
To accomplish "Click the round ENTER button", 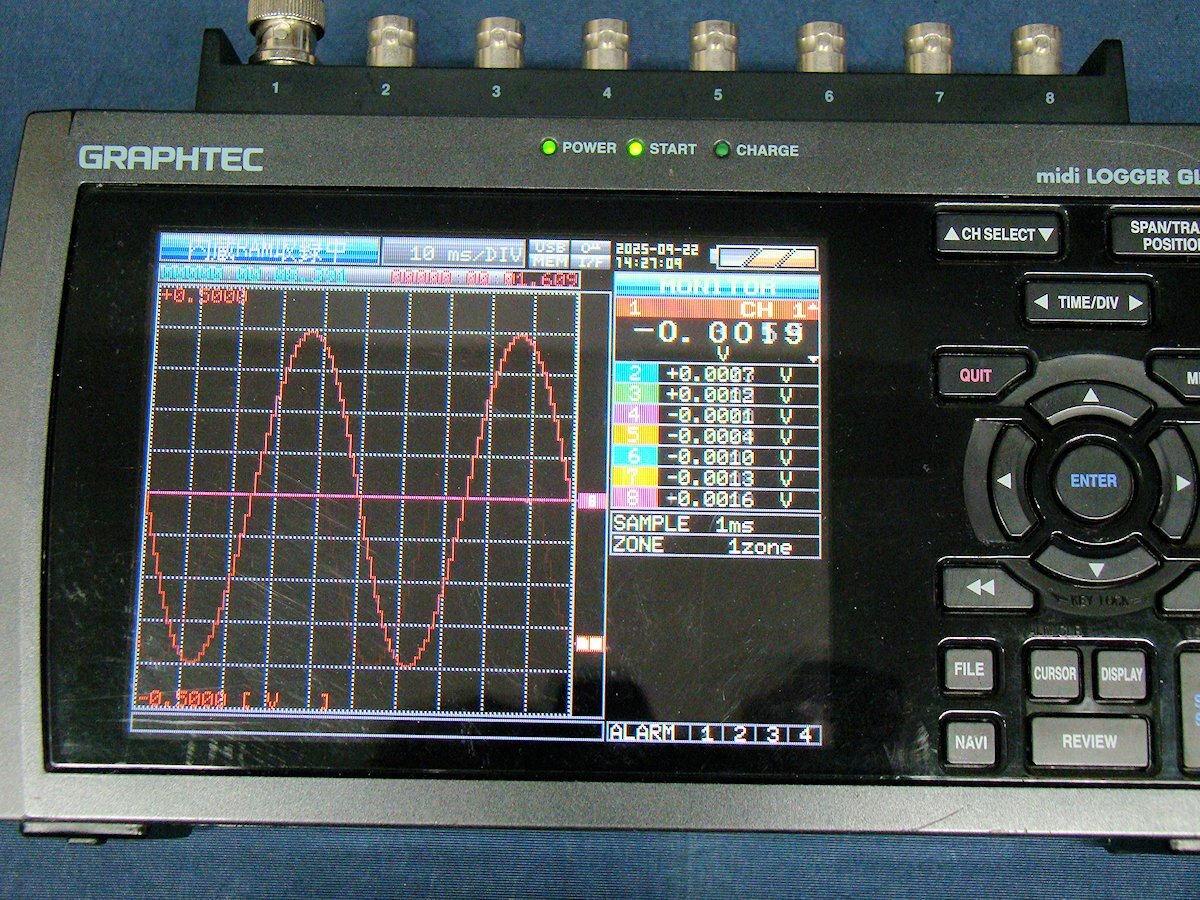I will (x=1093, y=480).
